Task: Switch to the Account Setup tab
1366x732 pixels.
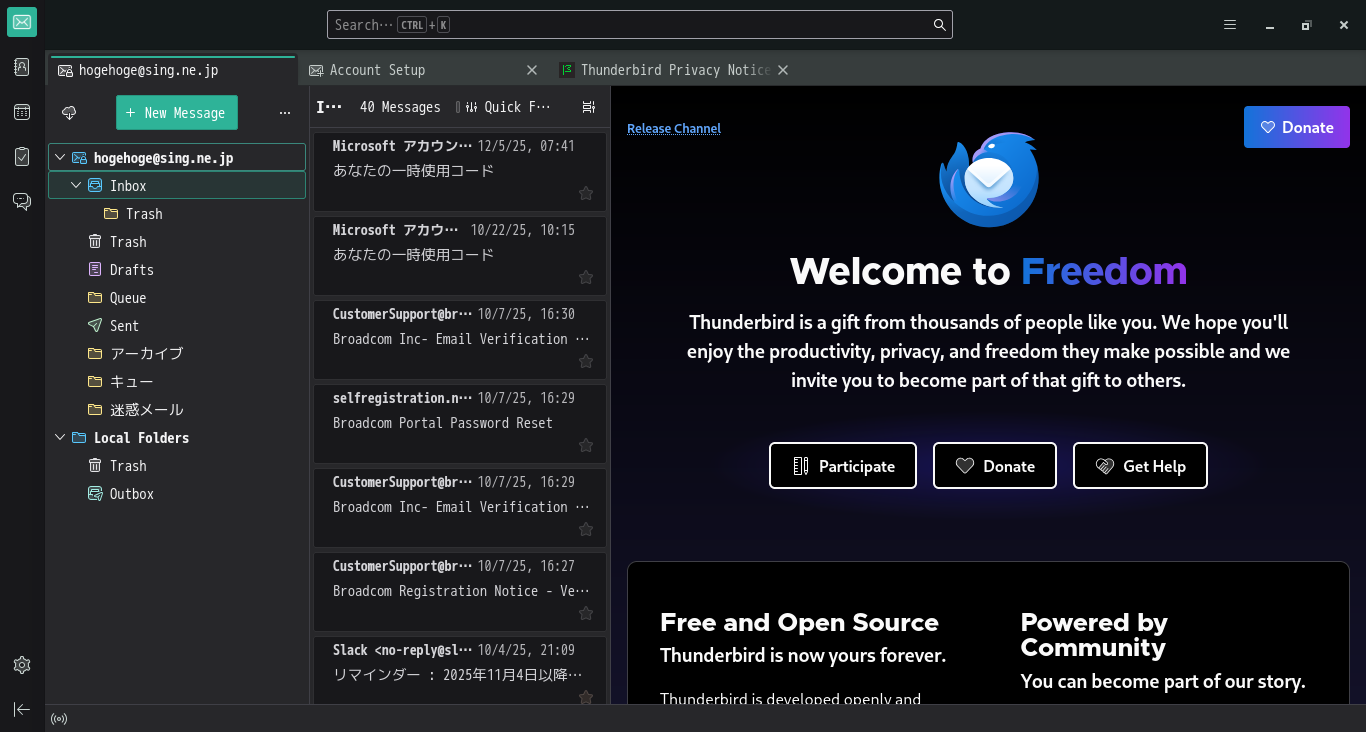Action: click(x=377, y=70)
